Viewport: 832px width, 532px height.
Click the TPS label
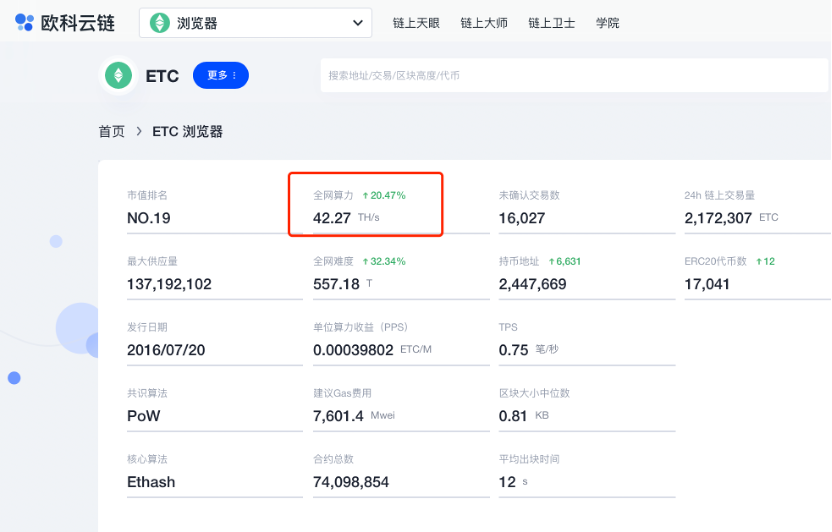tap(508, 327)
